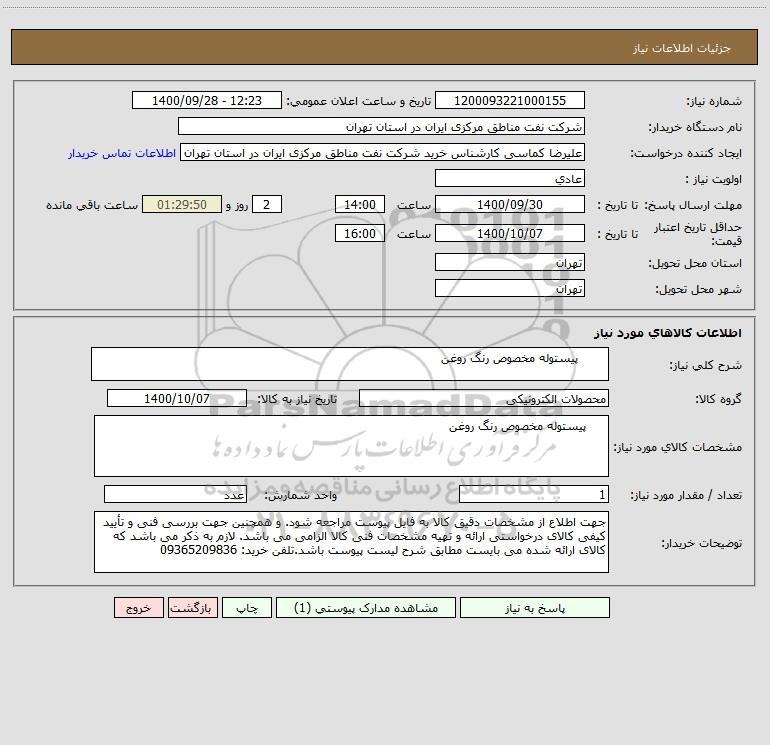Click the buyer notes text area
770x745 pixels.
coord(351,542)
